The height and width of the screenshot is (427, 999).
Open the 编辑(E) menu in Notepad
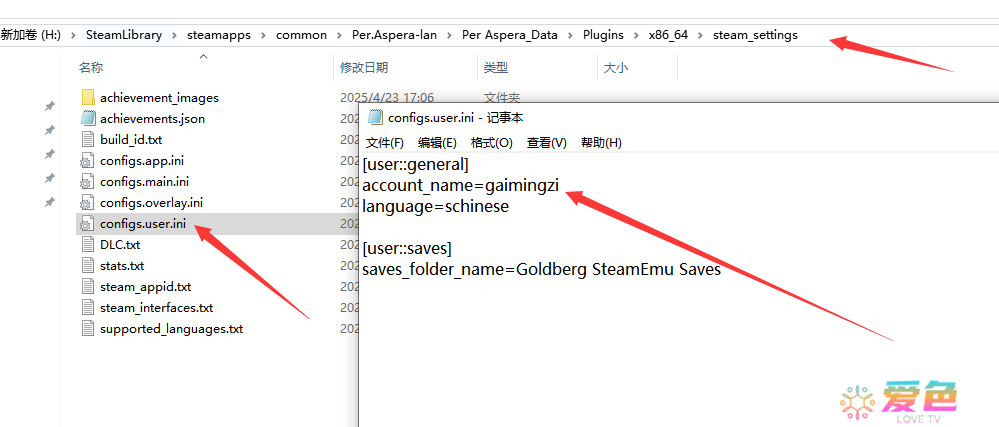click(x=437, y=143)
